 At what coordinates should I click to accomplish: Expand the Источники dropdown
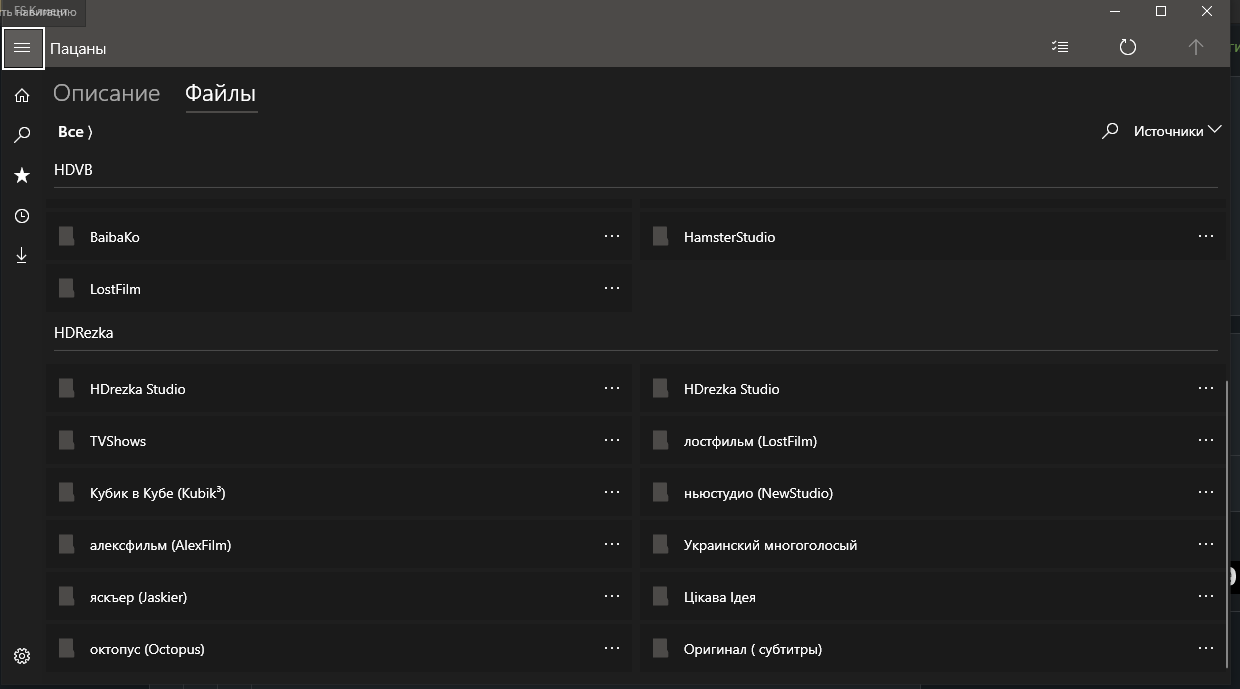(1177, 131)
